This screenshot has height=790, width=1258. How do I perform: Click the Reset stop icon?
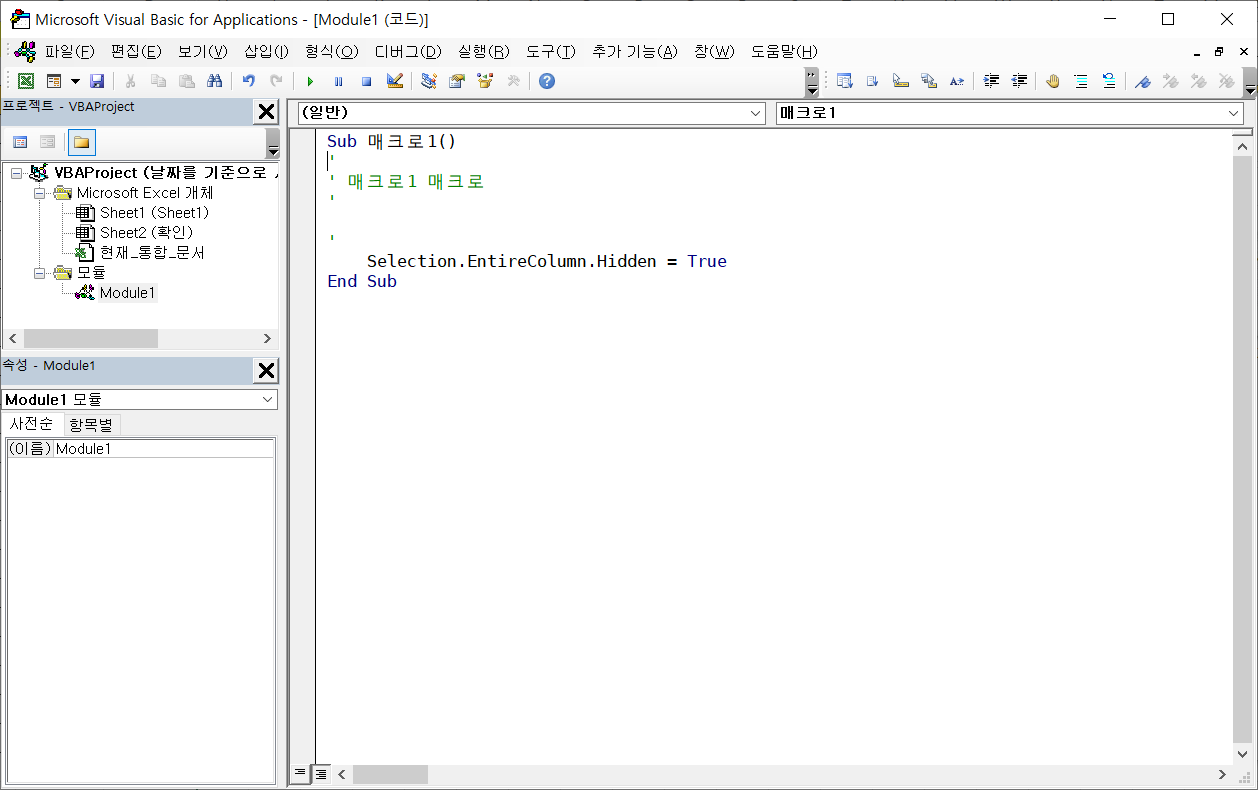tap(366, 81)
